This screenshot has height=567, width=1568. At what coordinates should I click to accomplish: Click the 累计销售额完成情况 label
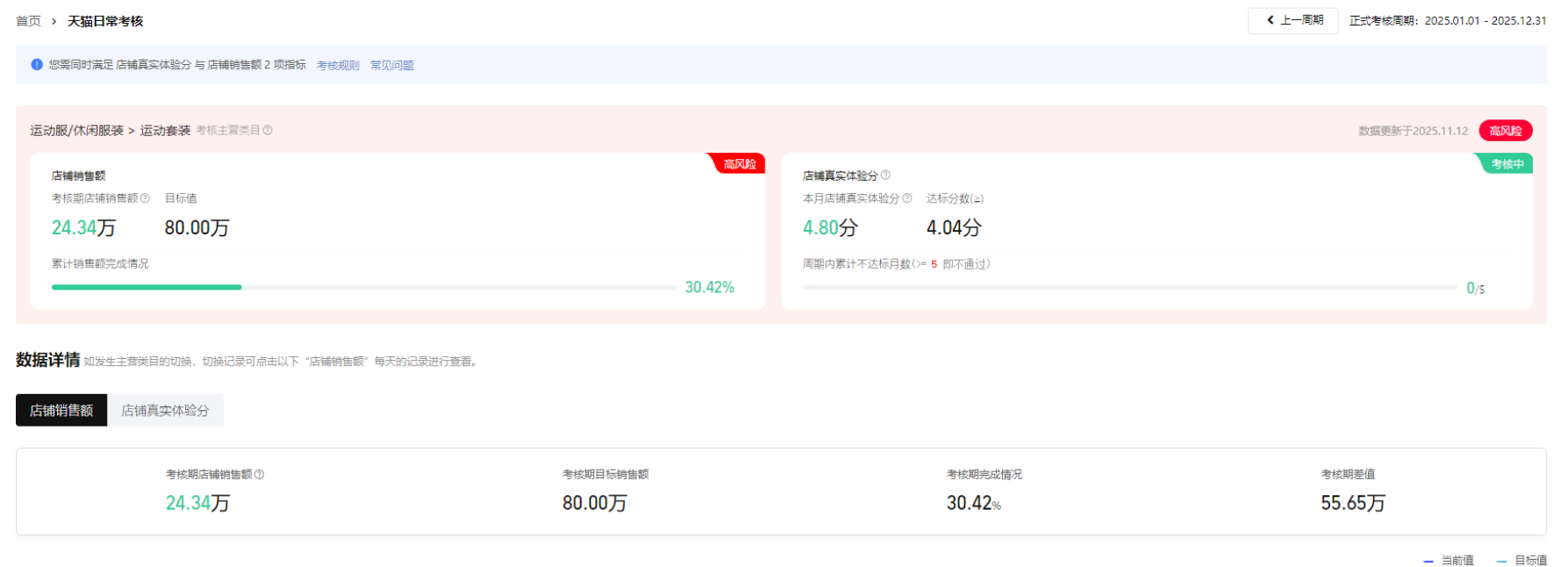(x=100, y=263)
